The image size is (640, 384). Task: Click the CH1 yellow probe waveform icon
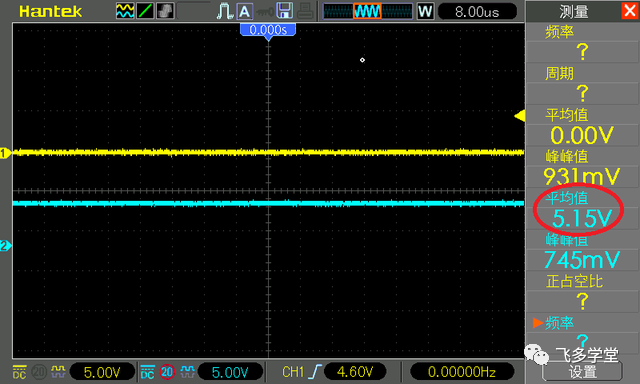58,371
